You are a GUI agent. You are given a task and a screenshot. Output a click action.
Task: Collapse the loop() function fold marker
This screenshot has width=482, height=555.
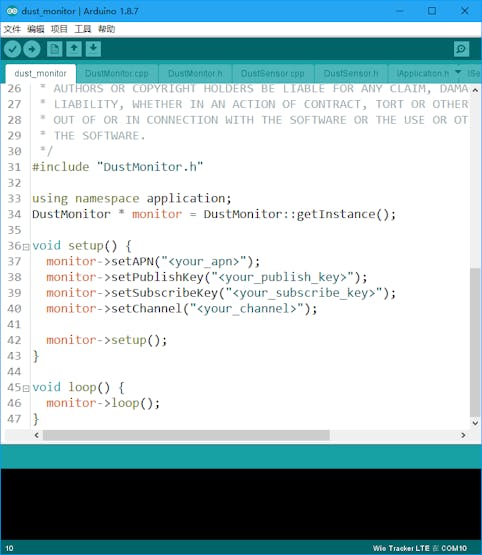click(x=26, y=388)
